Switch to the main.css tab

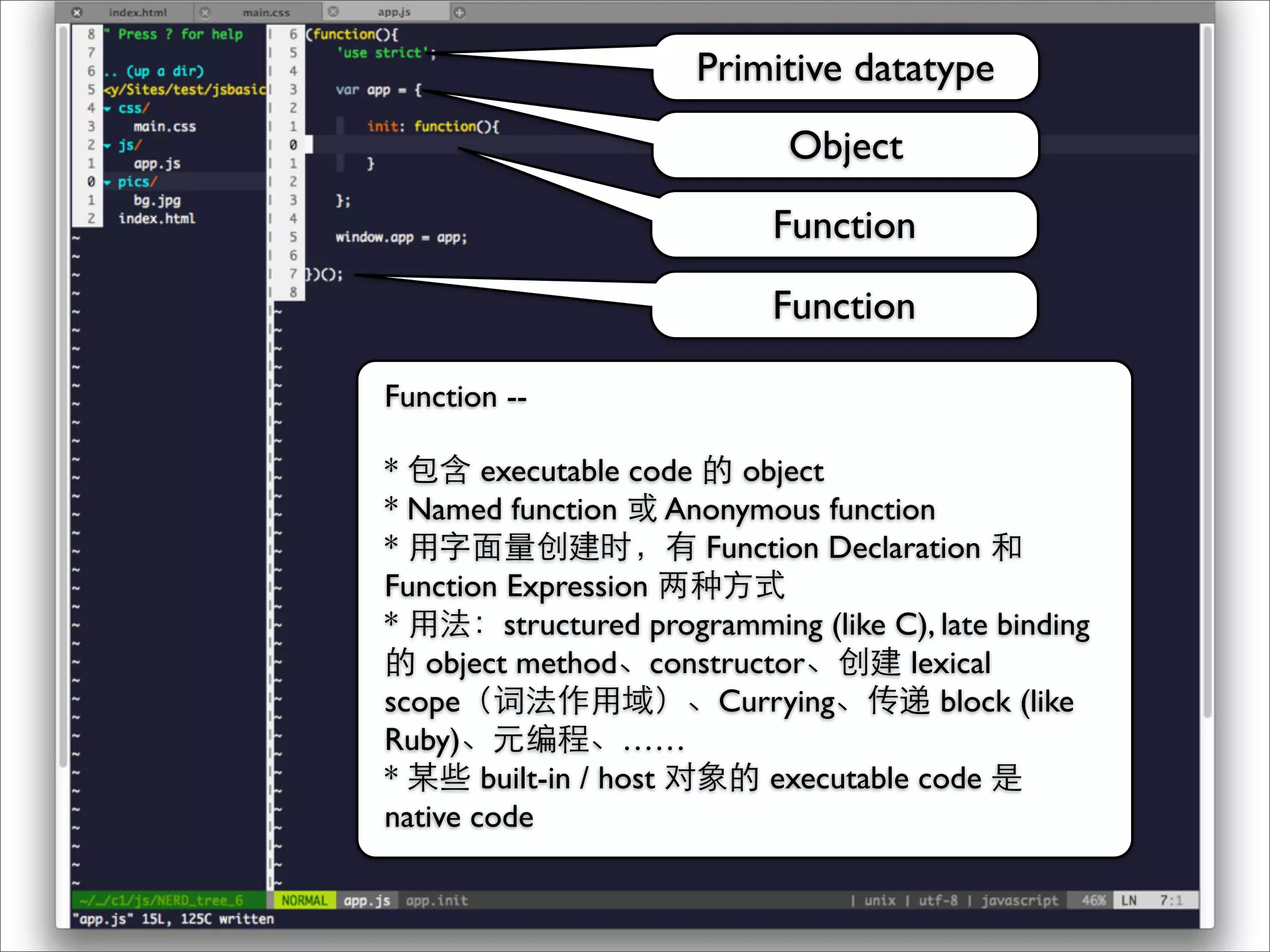coord(266,12)
